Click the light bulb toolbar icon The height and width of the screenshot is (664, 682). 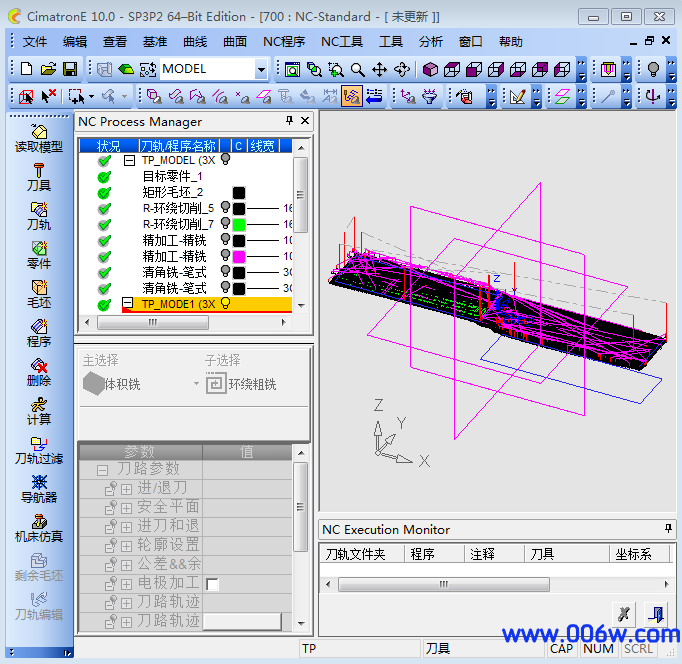pyautogui.click(x=653, y=70)
